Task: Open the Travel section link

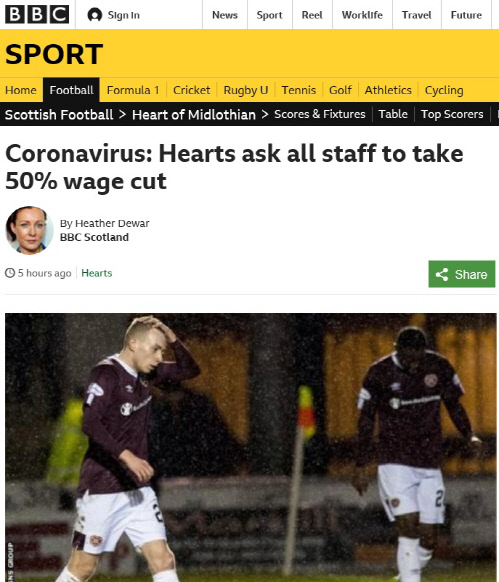Action: point(417,15)
